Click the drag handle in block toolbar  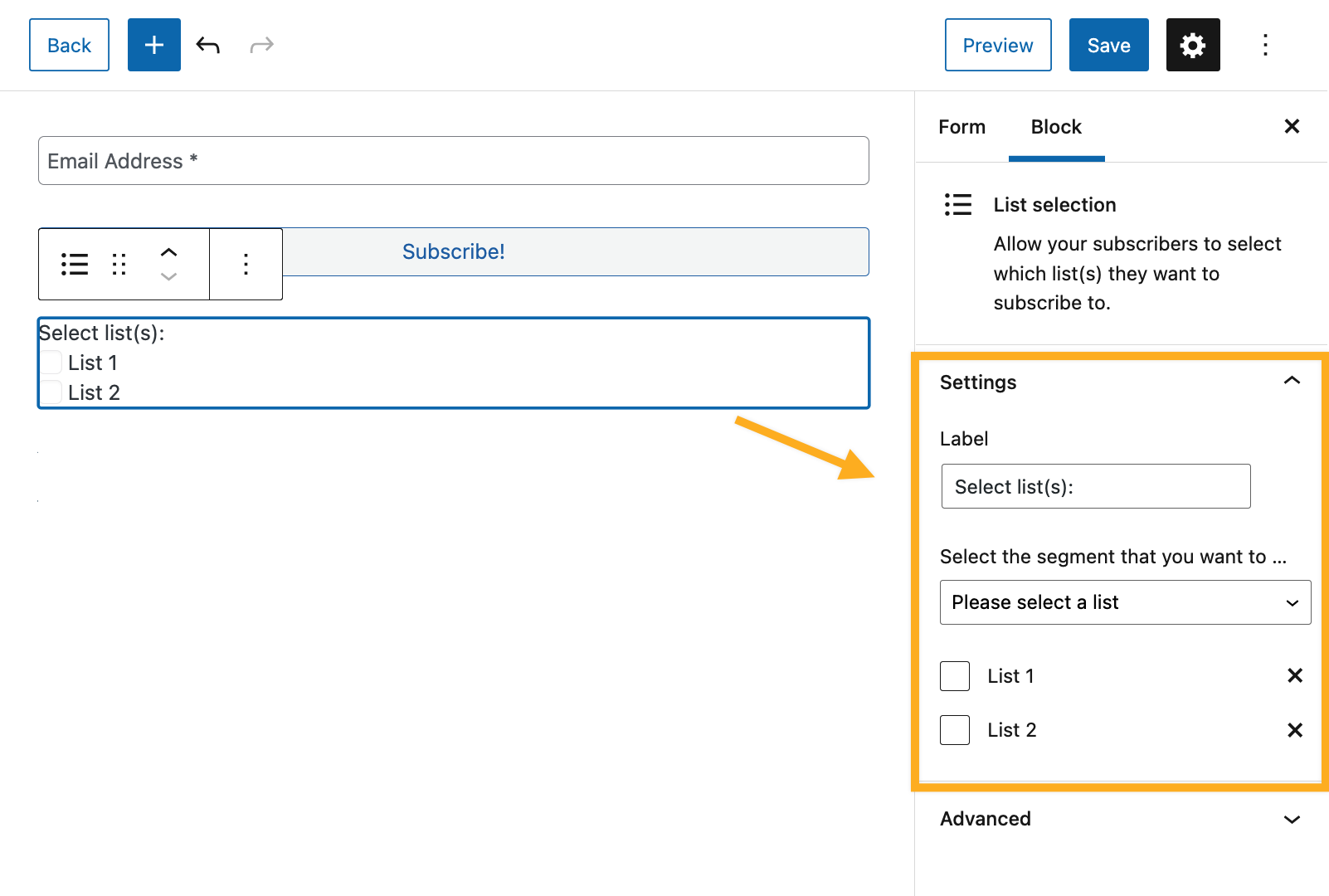119,264
